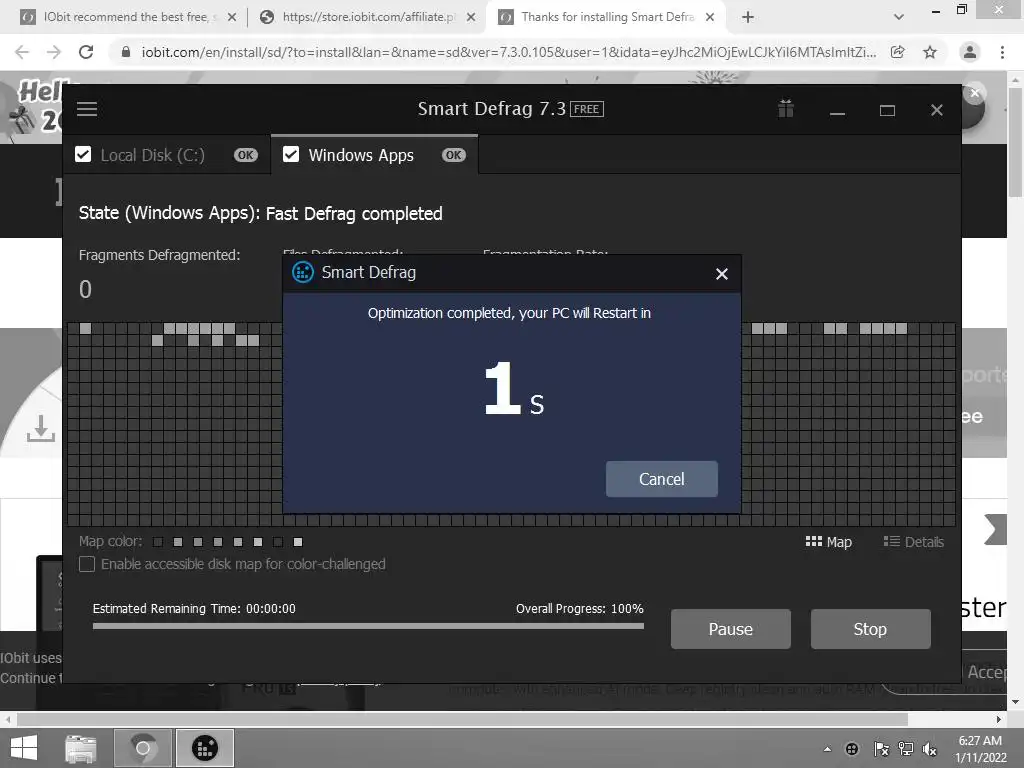Click the download arrow icon on web page
The height and width of the screenshot is (768, 1024).
tap(40, 428)
